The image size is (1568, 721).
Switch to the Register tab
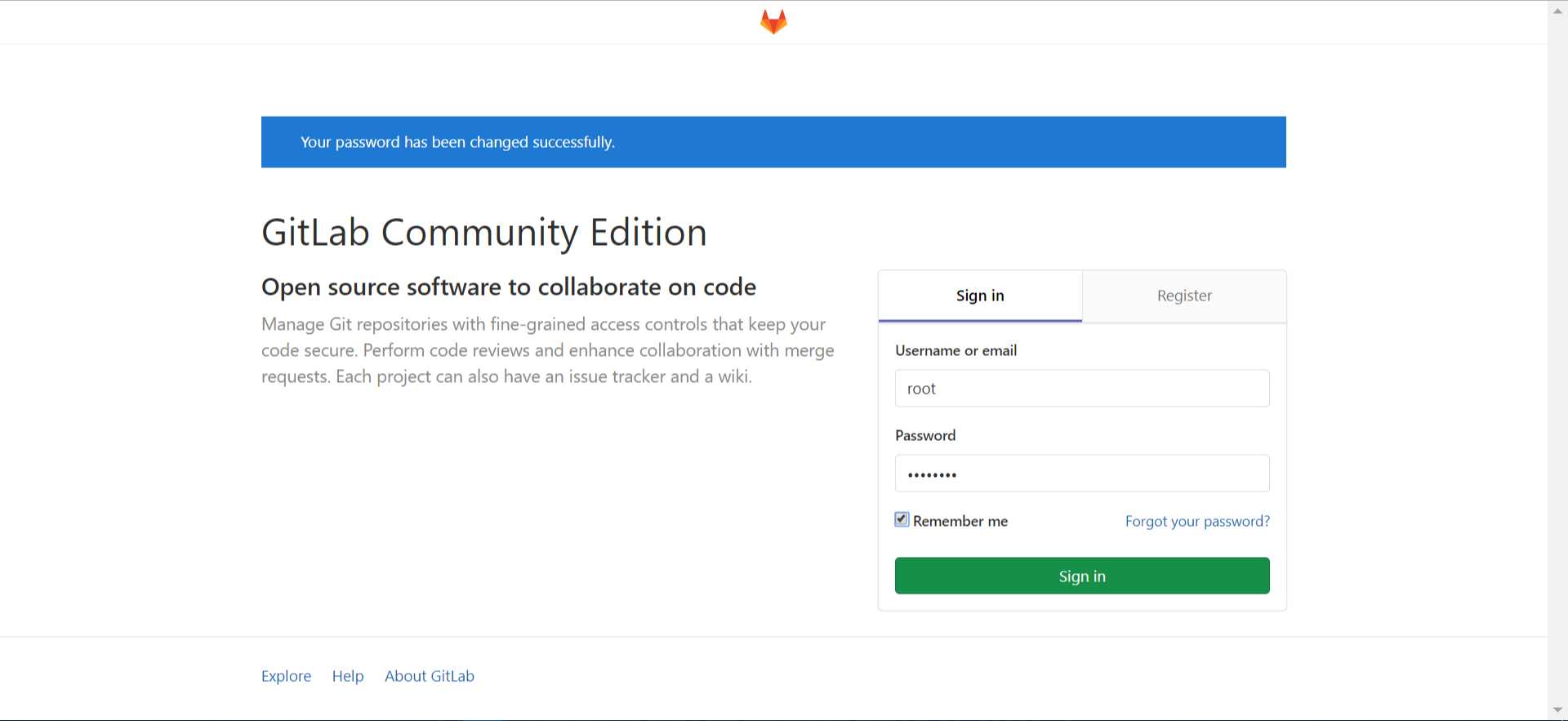(1184, 296)
